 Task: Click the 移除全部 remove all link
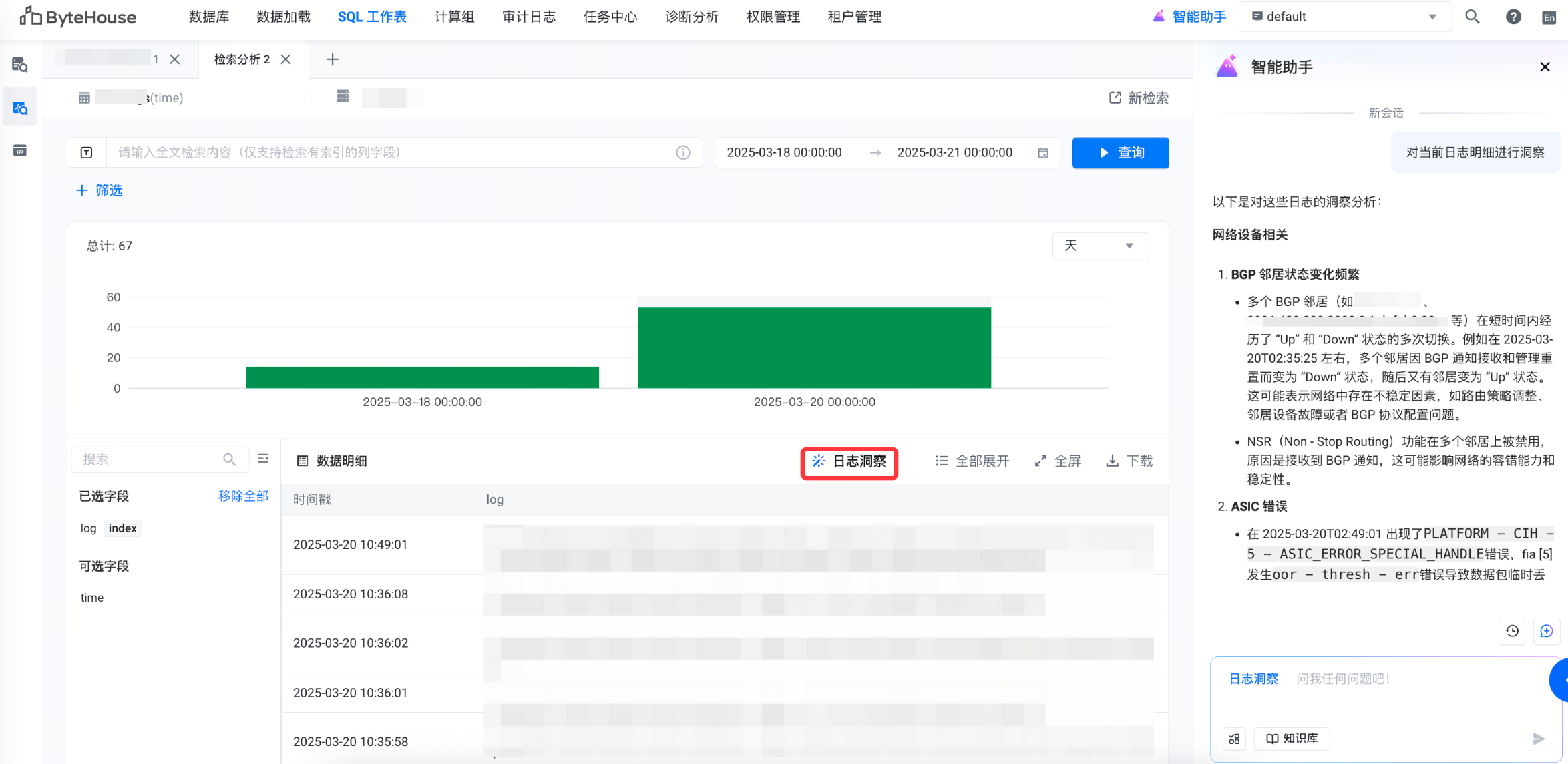[x=243, y=496]
